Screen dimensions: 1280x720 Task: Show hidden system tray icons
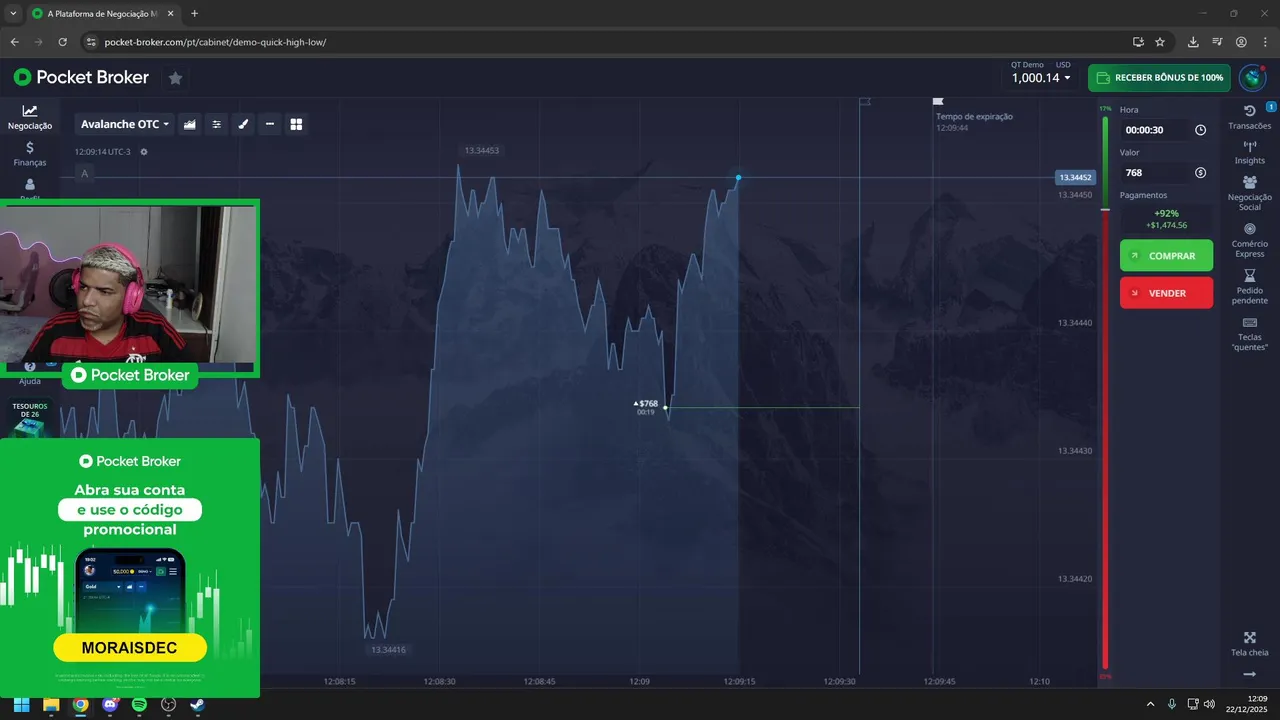pos(1150,704)
